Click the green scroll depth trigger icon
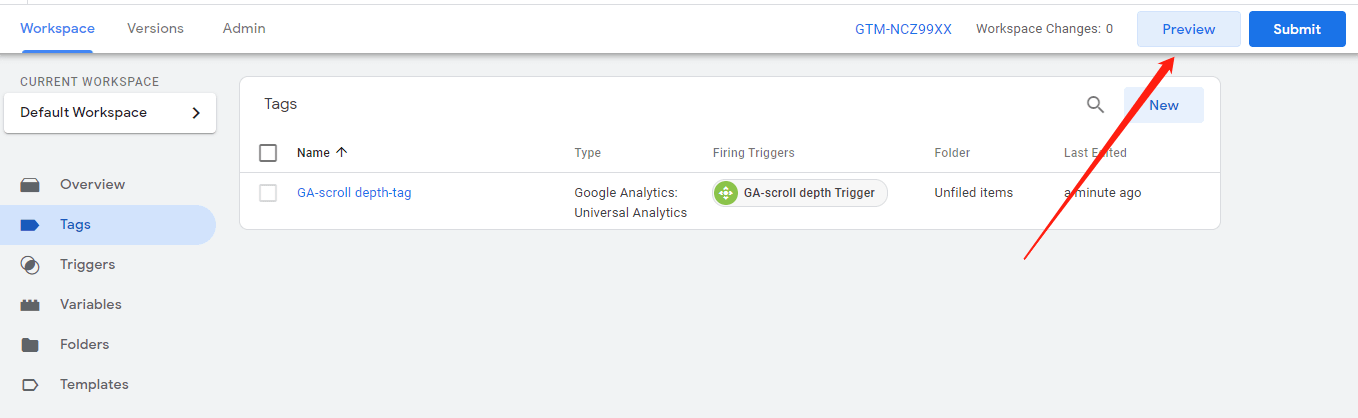 tap(726, 193)
